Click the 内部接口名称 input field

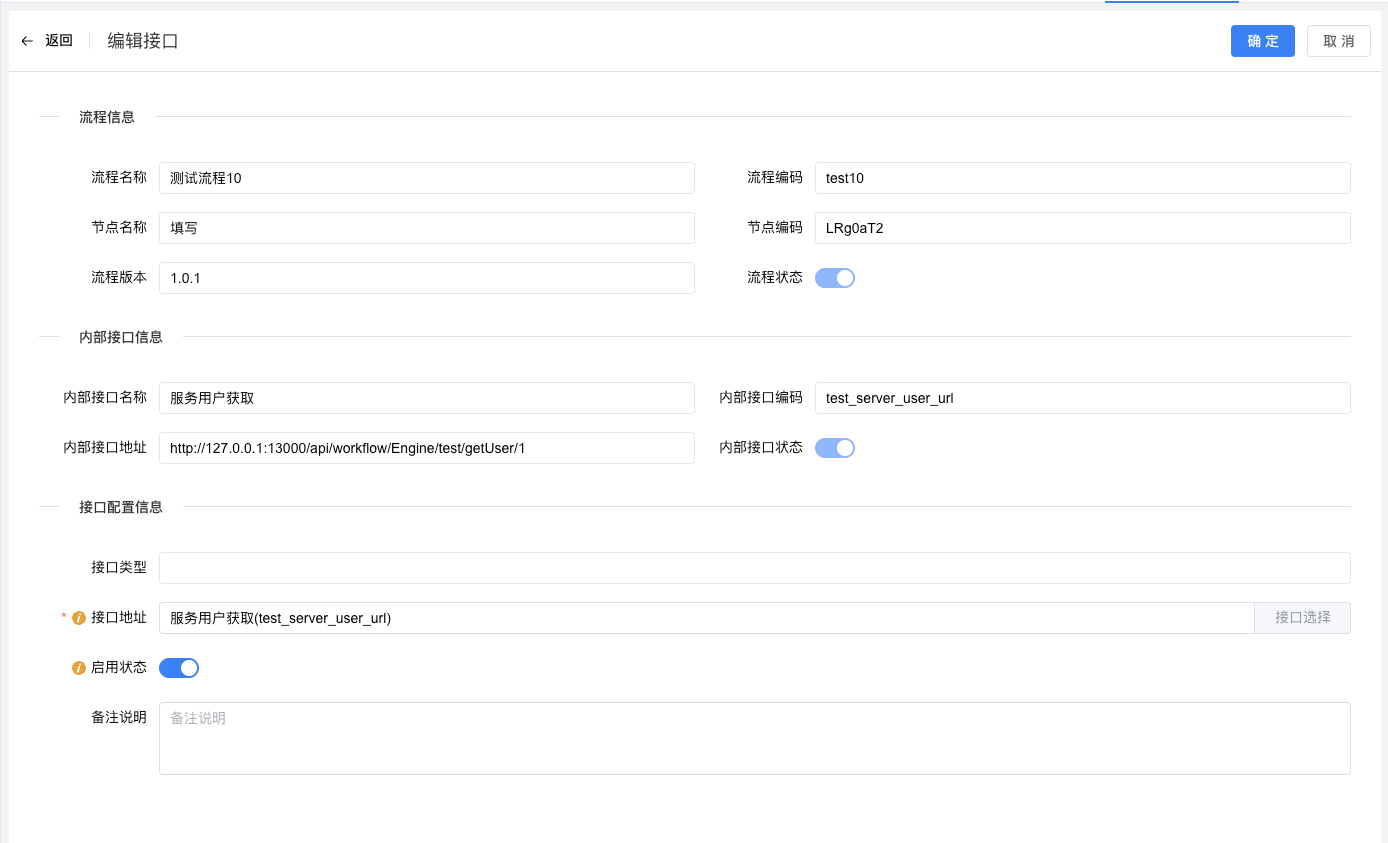pos(426,398)
